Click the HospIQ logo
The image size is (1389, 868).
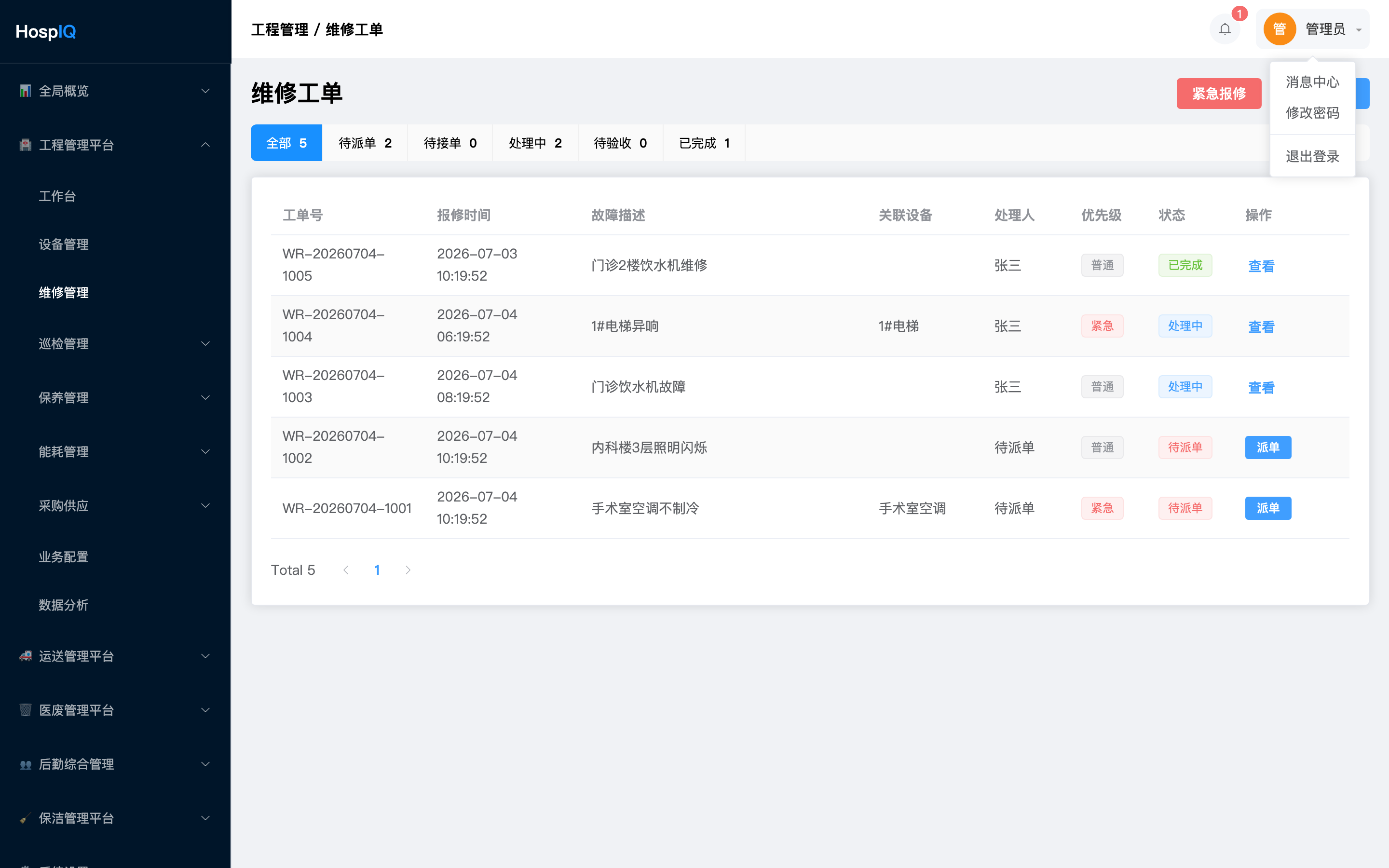tap(46, 31)
